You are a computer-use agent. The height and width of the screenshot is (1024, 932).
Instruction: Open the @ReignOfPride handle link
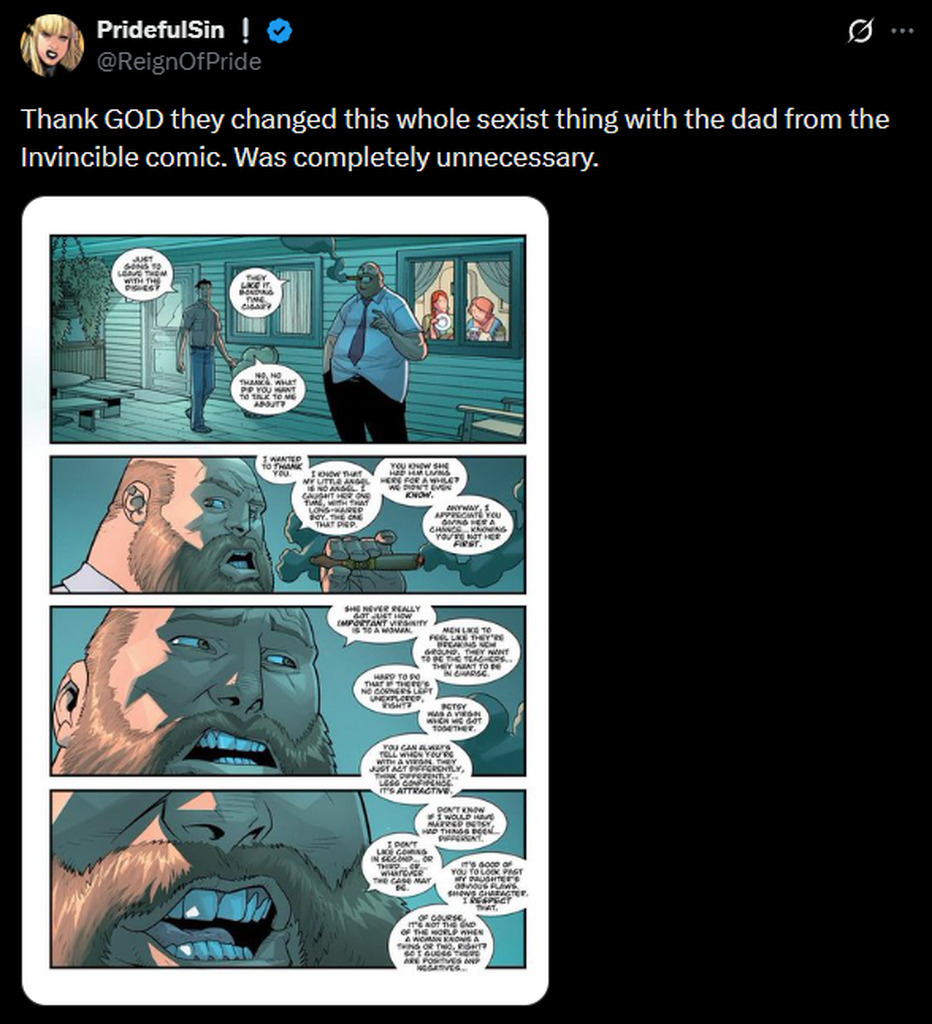tap(179, 61)
